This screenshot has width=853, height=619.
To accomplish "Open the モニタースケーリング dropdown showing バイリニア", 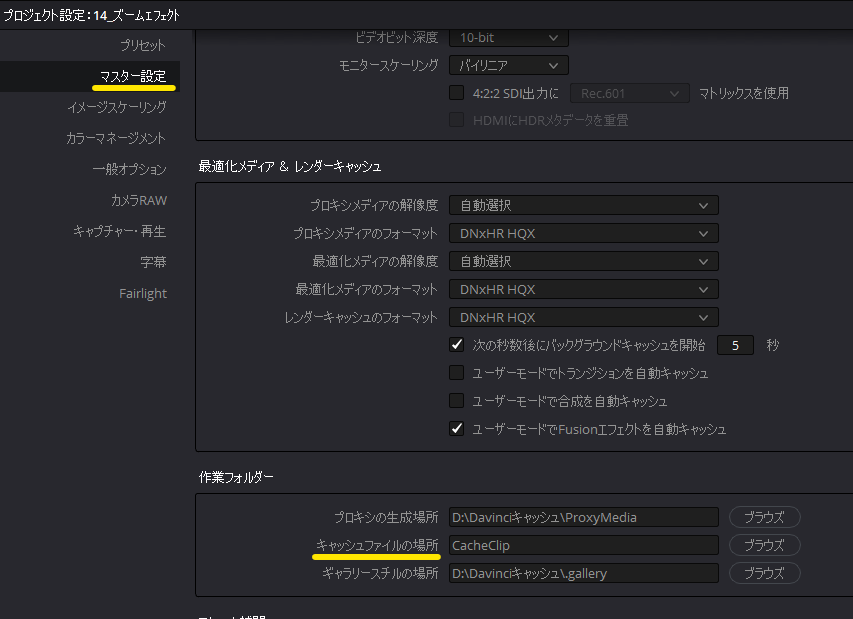I will point(508,64).
